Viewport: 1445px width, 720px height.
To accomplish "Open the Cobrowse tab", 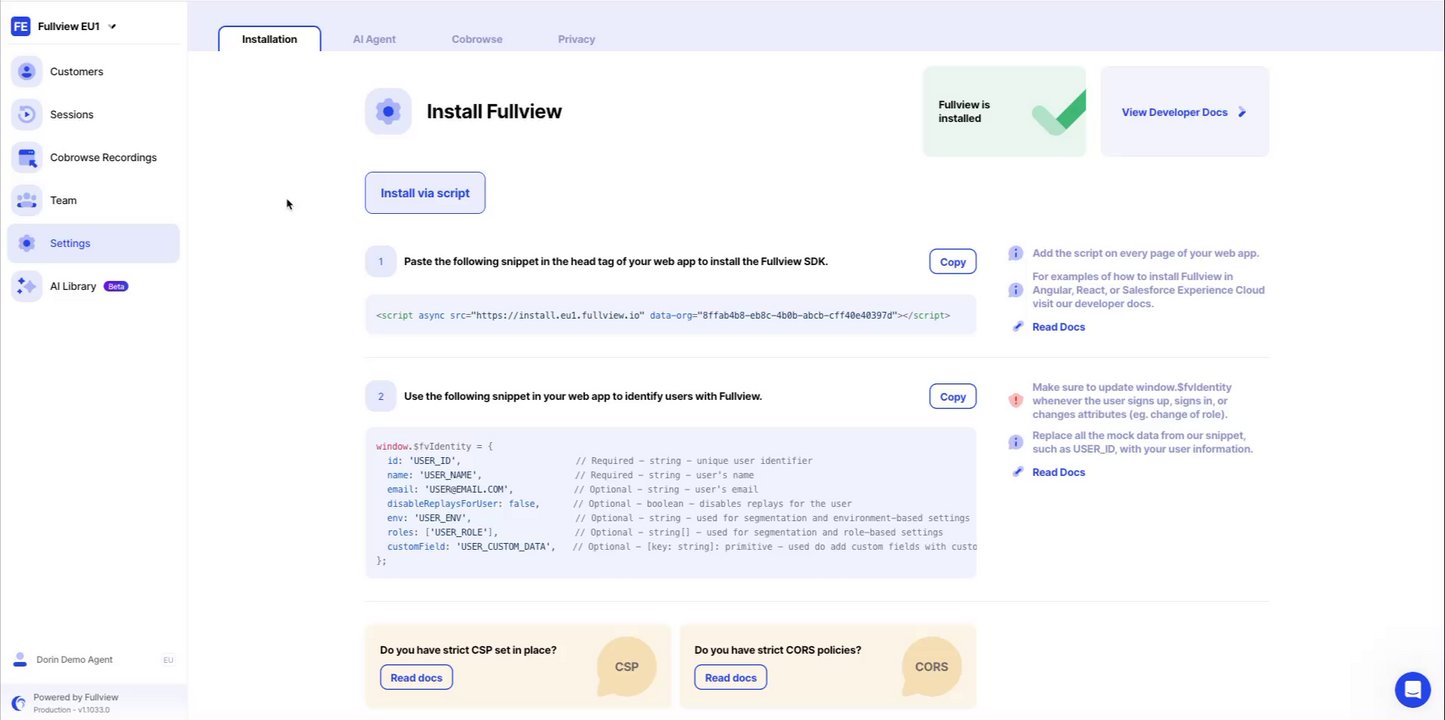I will point(477,39).
